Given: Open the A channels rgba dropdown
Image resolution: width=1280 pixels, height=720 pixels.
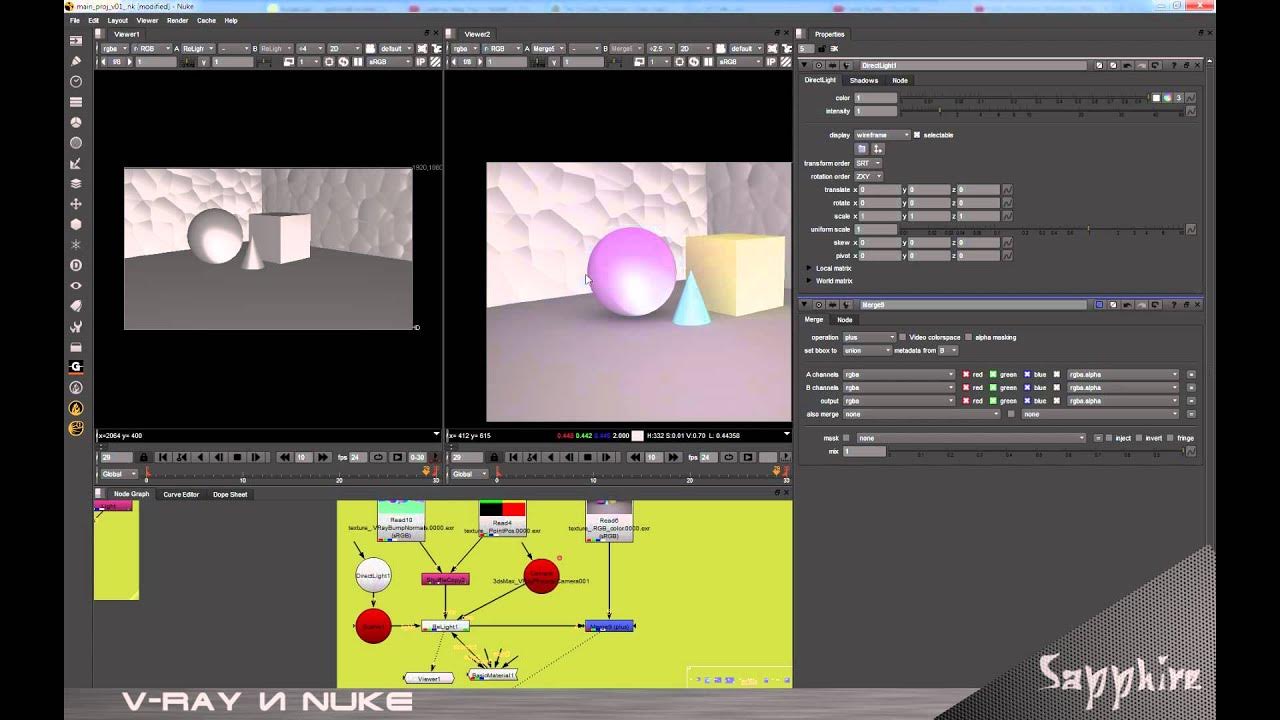Looking at the screenshot, I should click(x=899, y=375).
